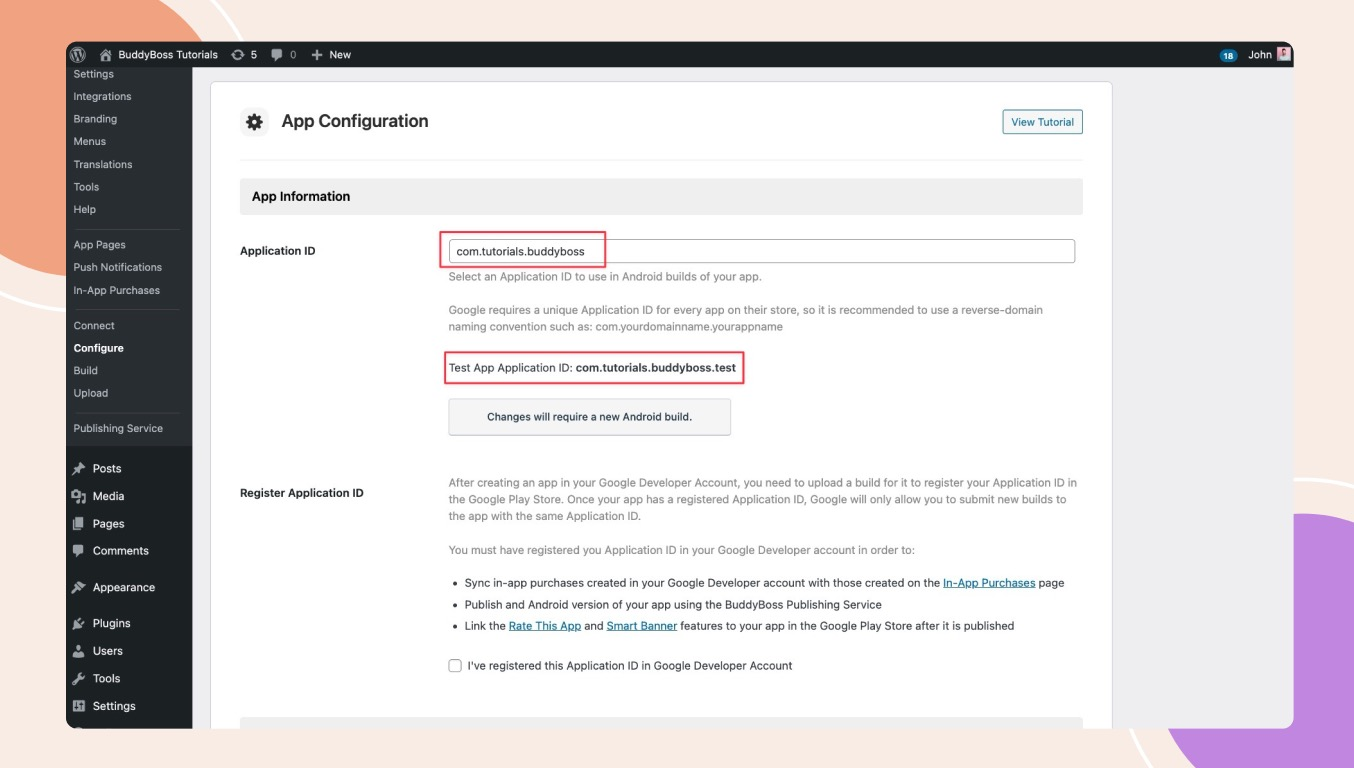1354x768 pixels.
Task: Open Media menu label
Action: tap(108, 496)
